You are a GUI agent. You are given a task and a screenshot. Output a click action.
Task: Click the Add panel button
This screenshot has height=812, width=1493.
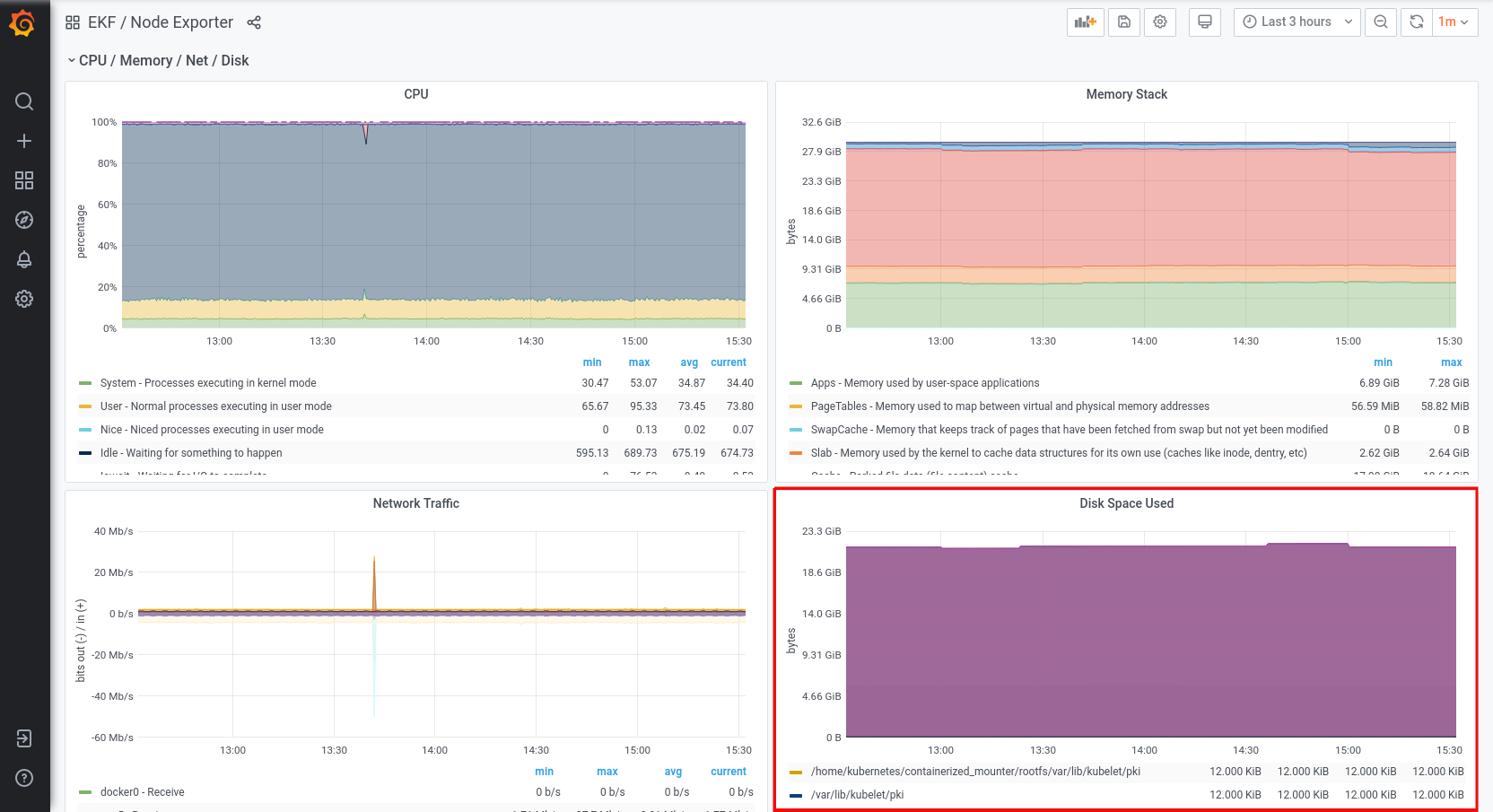(x=1086, y=22)
